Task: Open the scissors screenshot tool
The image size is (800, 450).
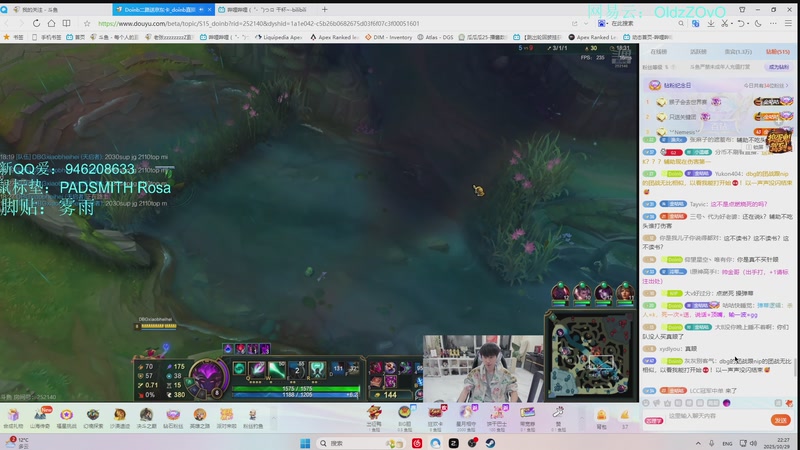Action: (x=724, y=23)
